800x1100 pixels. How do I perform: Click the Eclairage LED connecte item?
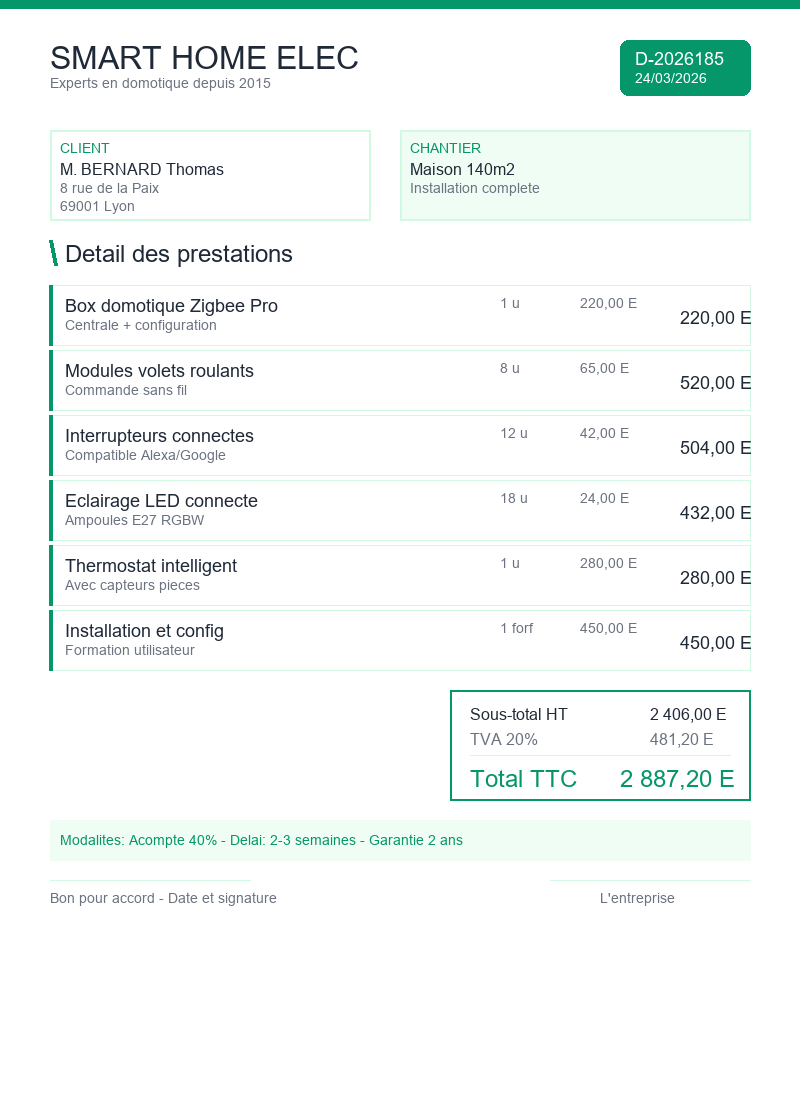tap(161, 501)
